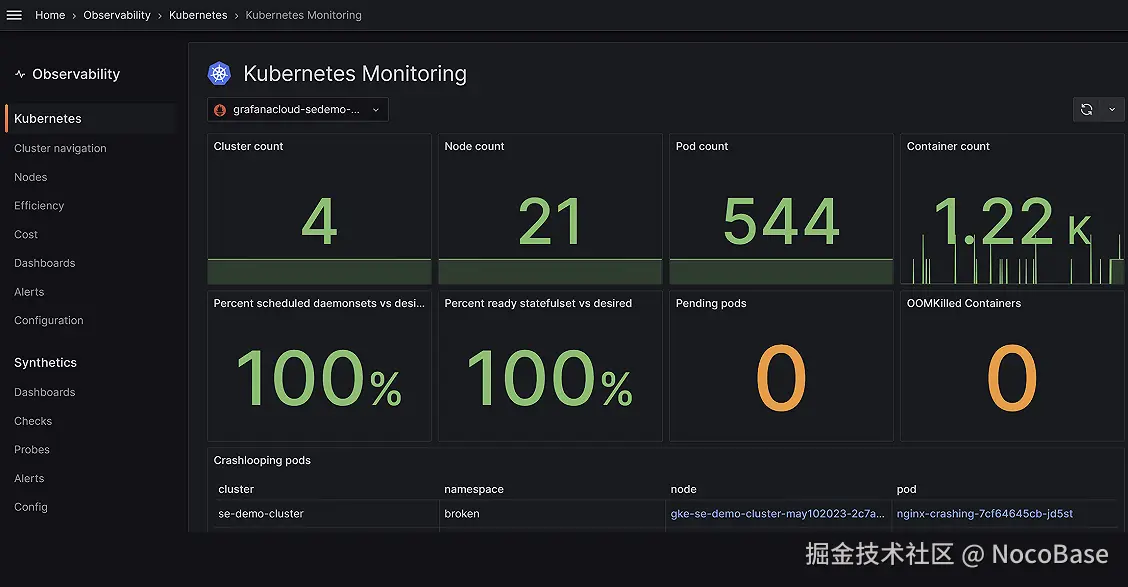Collapse the Synthetics section in the sidebar
The image size is (1128, 587).
point(45,362)
